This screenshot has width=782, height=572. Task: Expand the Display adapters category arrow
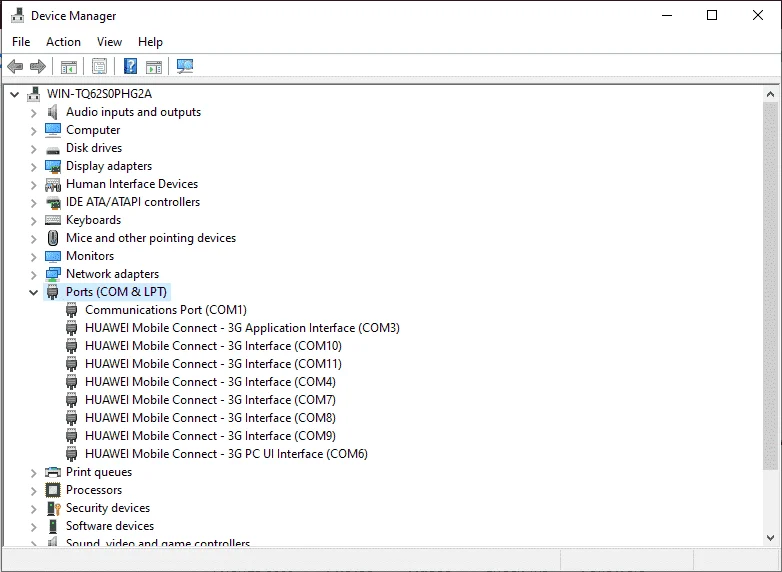click(33, 167)
